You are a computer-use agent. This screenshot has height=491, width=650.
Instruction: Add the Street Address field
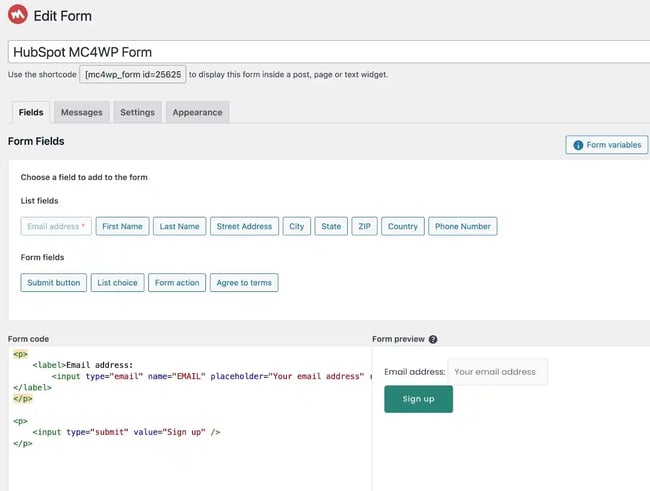click(244, 226)
